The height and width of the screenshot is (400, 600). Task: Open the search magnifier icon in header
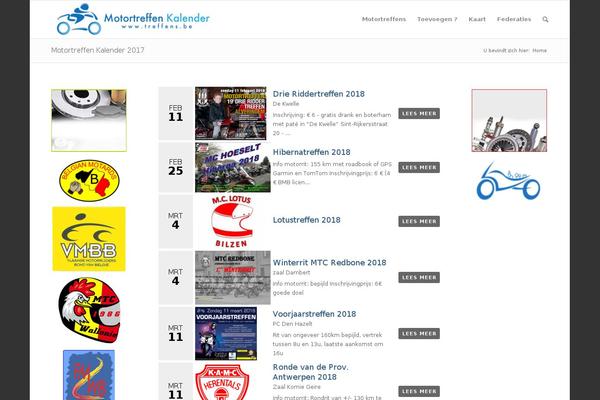point(545,19)
